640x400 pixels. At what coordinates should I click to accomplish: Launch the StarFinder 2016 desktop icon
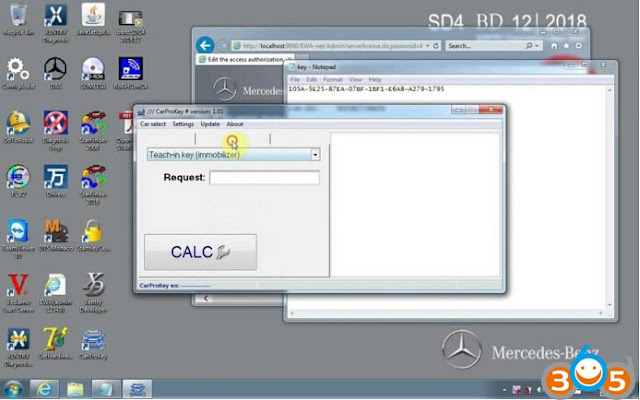(x=93, y=184)
